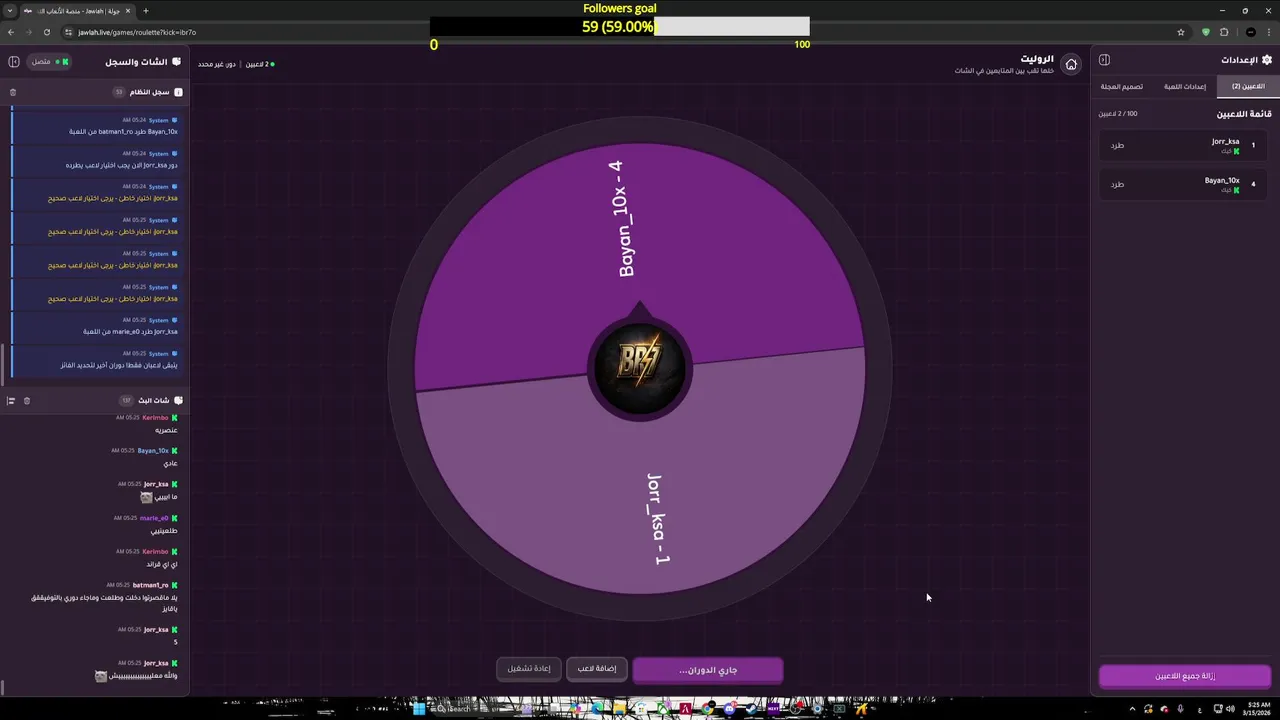Viewport: 1280px width, 720px height.
Task: Open the home page via house icon
Action: pyautogui.click(x=1071, y=64)
